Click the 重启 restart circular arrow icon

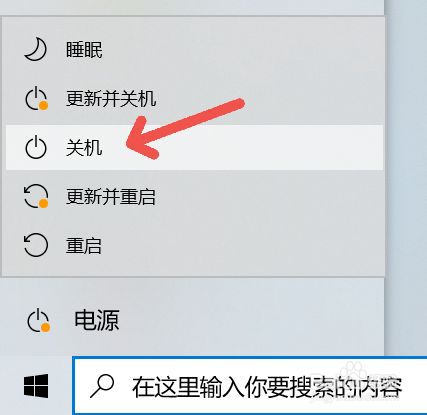36,245
